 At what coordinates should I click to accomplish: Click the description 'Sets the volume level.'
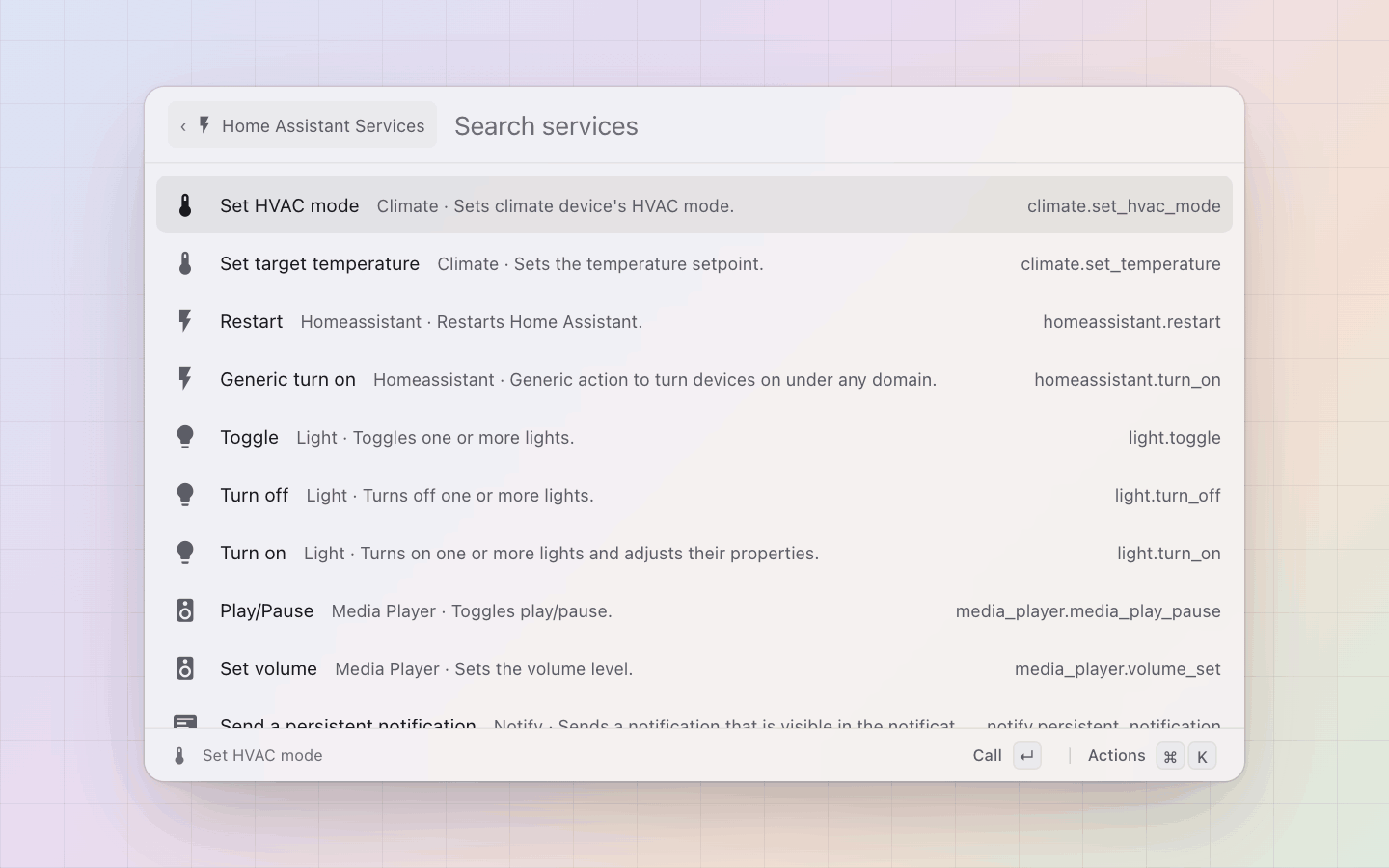click(x=544, y=668)
